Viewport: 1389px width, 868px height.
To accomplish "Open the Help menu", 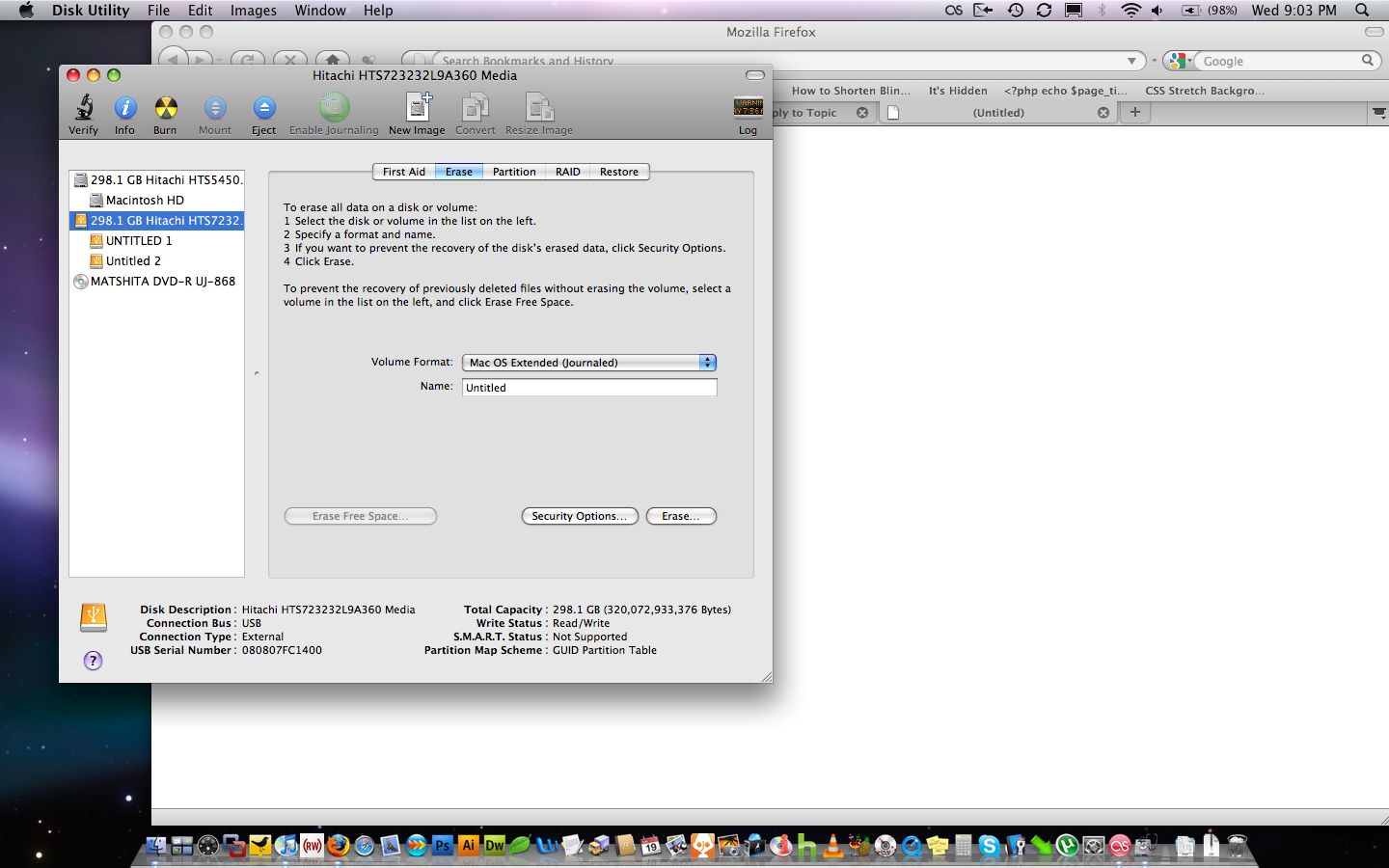I will (378, 10).
